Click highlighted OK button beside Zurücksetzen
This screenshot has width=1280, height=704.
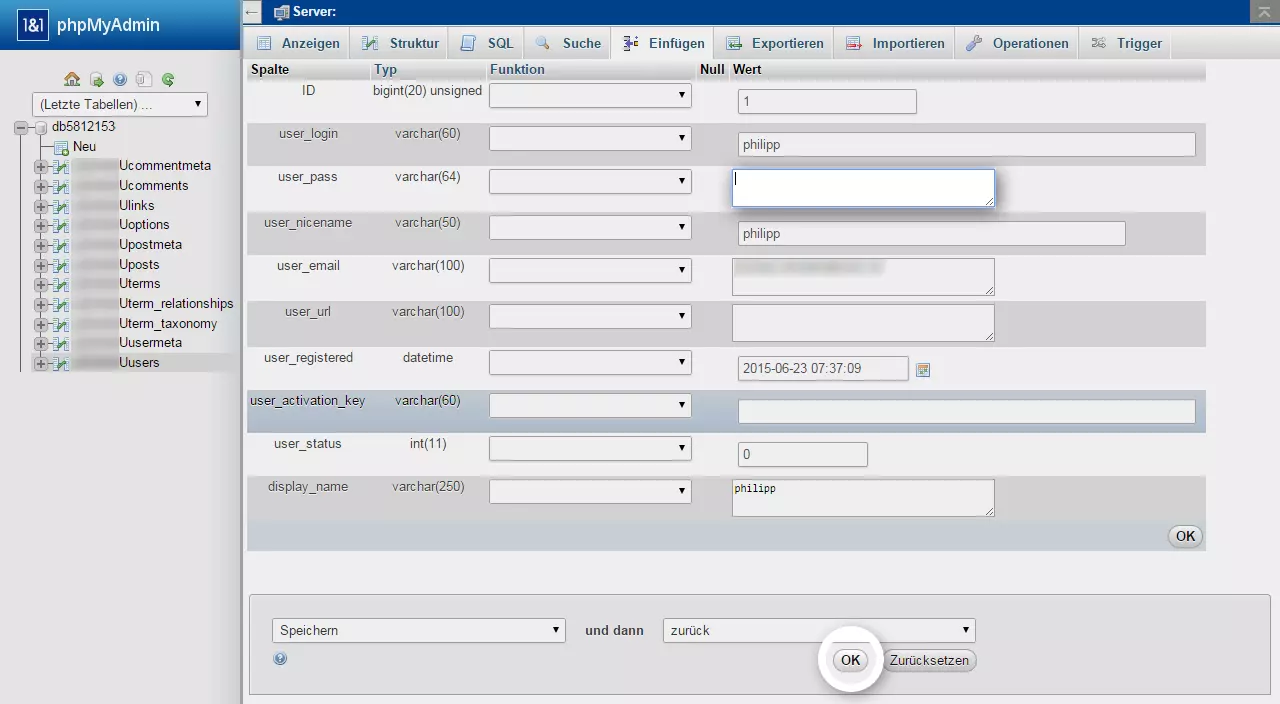[x=850, y=660]
